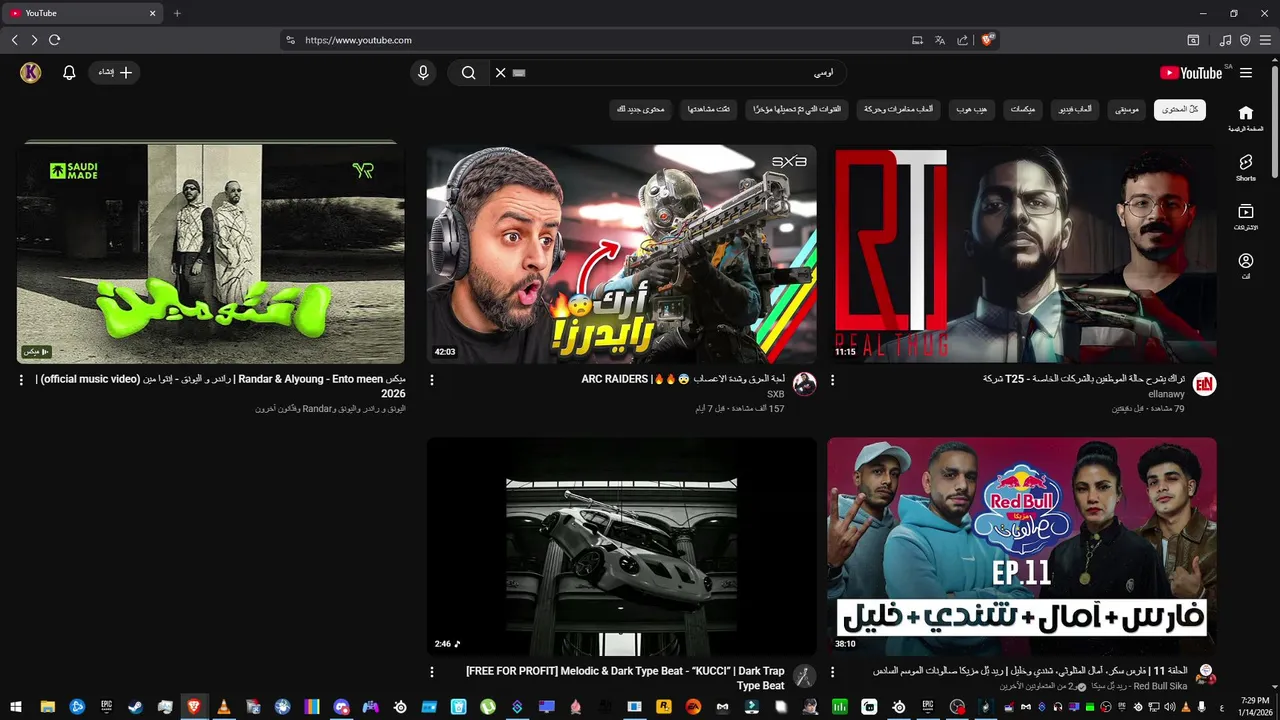The width and height of the screenshot is (1280, 720).
Task: Select the 'موسيقى' filter chip
Action: pos(1128,109)
